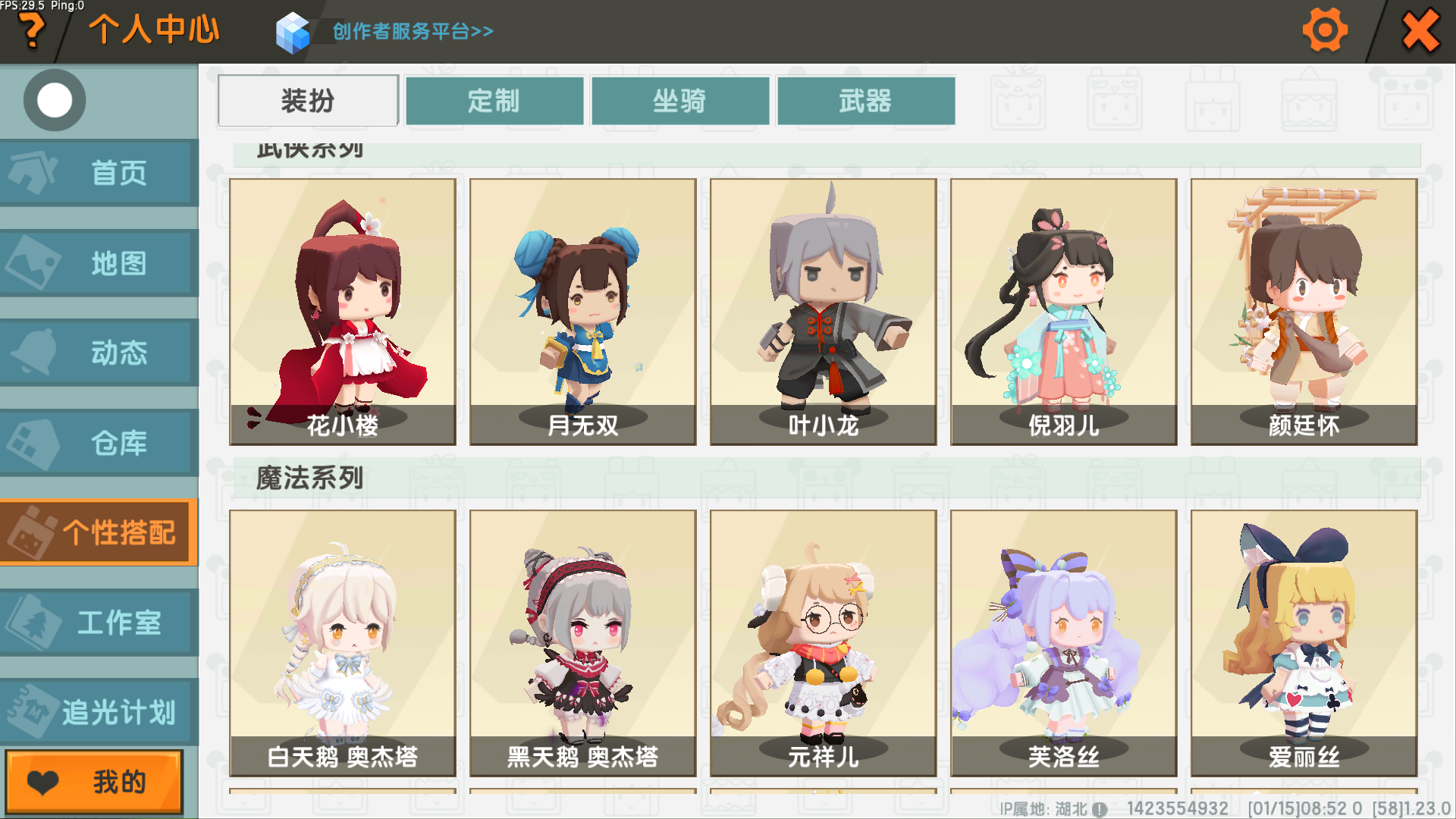Switch to the 武器 tab

866,100
